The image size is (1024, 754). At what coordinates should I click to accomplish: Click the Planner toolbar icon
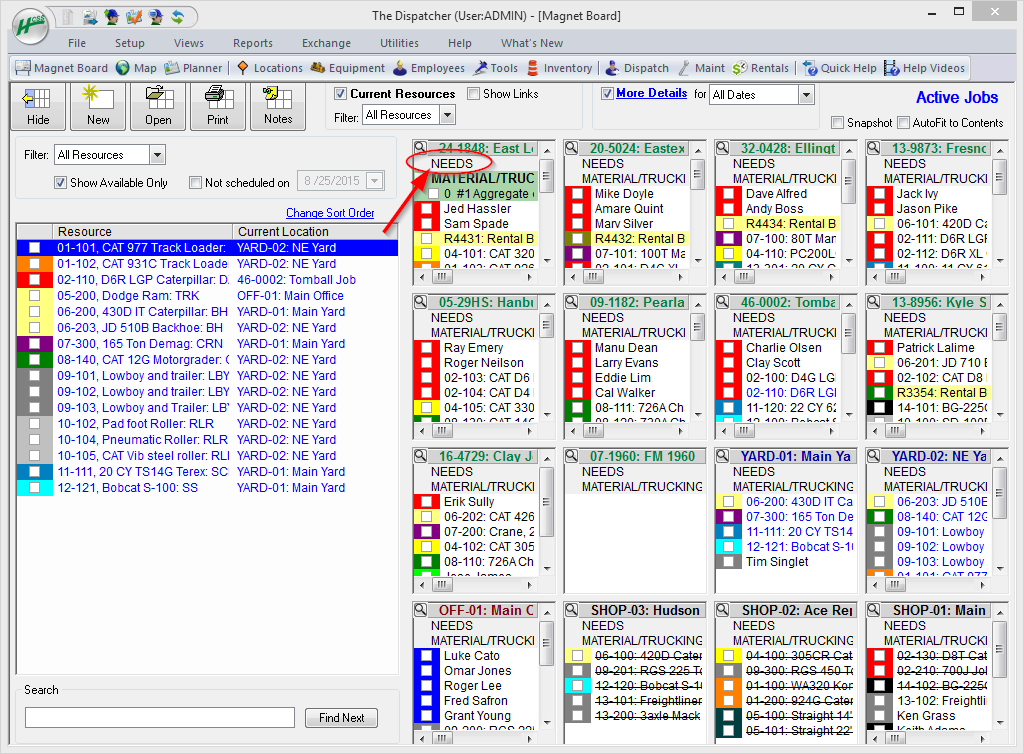172,68
